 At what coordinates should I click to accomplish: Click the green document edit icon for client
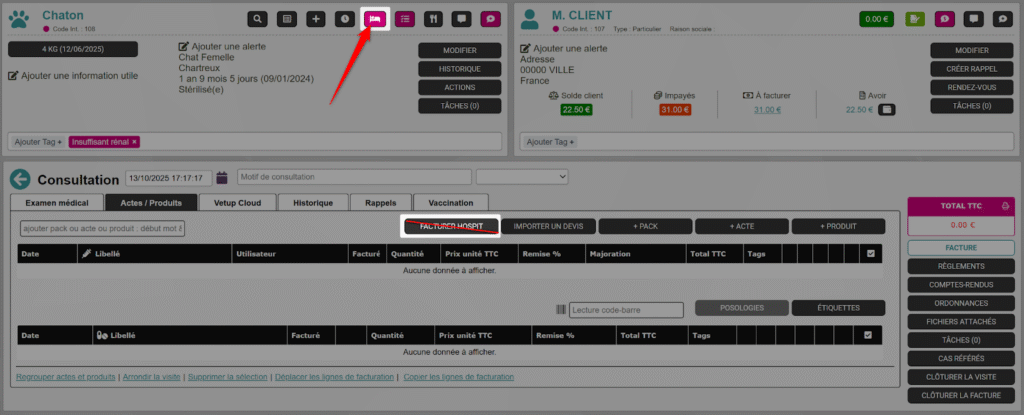coord(914,19)
